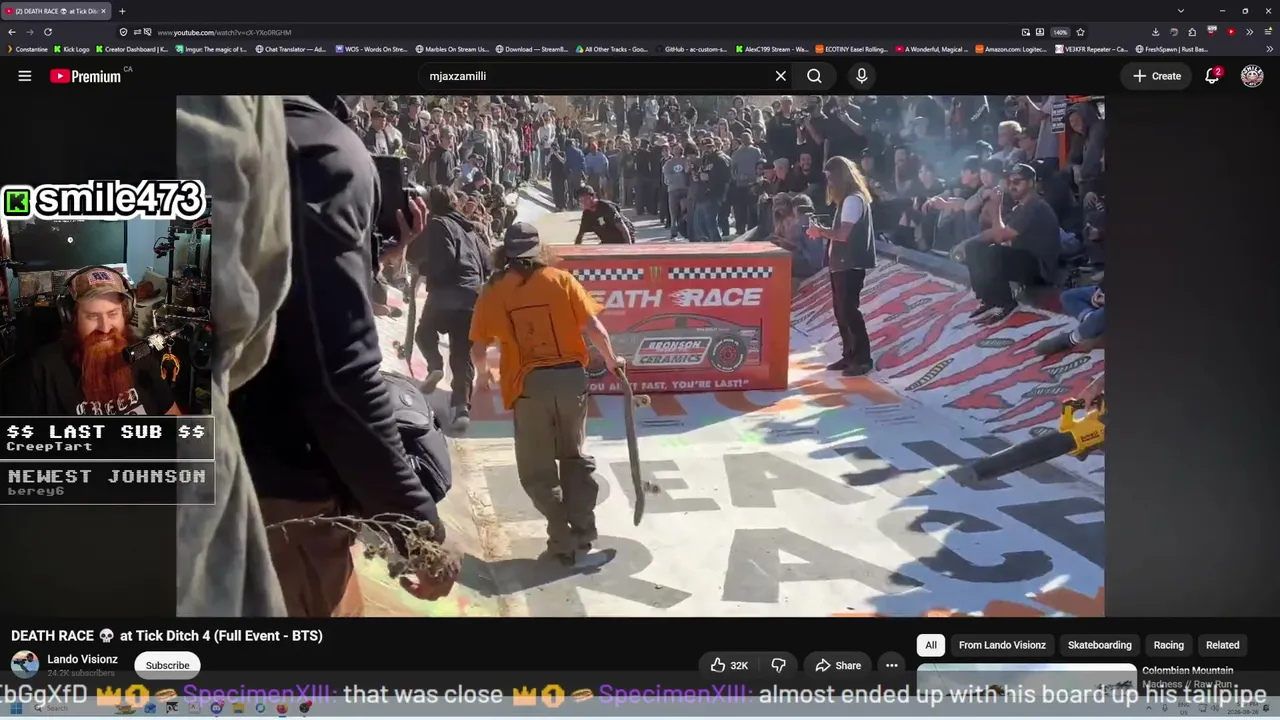Viewport: 1280px width, 720px height.
Task: Open the Constantine bookmark
Action: click(27, 49)
